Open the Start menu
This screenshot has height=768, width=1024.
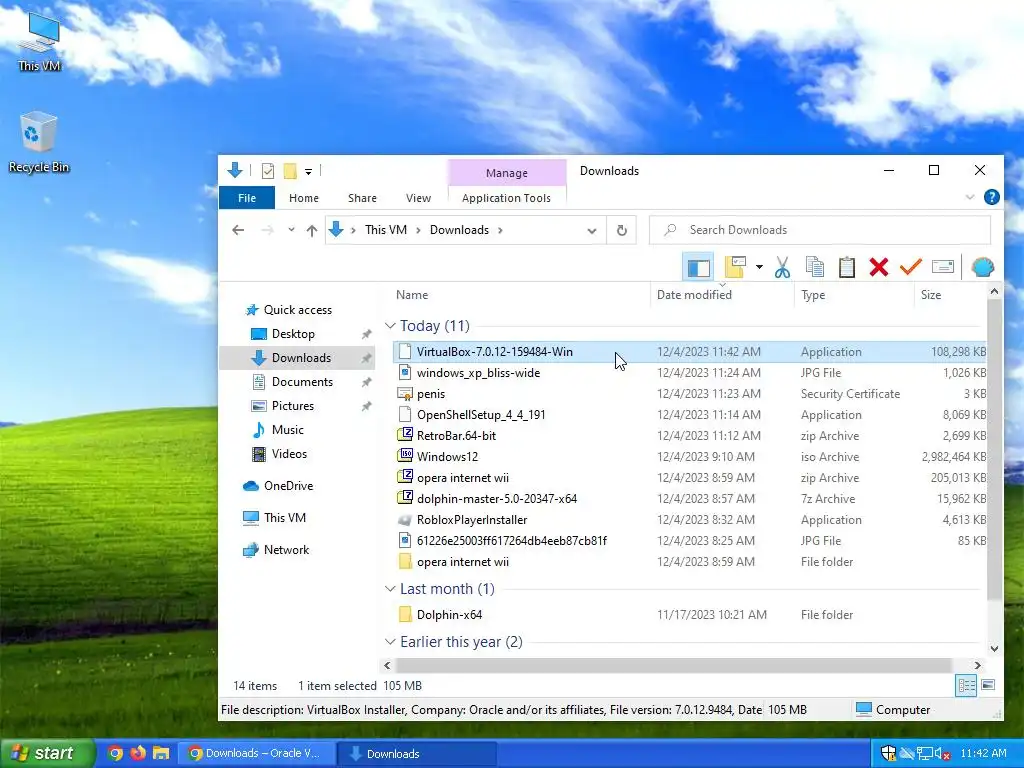tap(46, 753)
